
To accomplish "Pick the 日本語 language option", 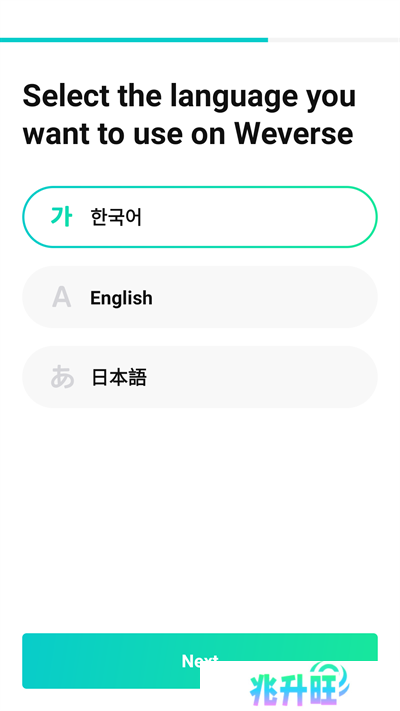I will 200,377.
